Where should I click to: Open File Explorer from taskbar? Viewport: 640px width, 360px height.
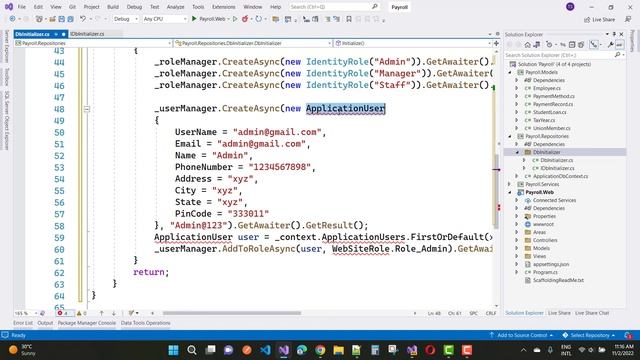338,350
